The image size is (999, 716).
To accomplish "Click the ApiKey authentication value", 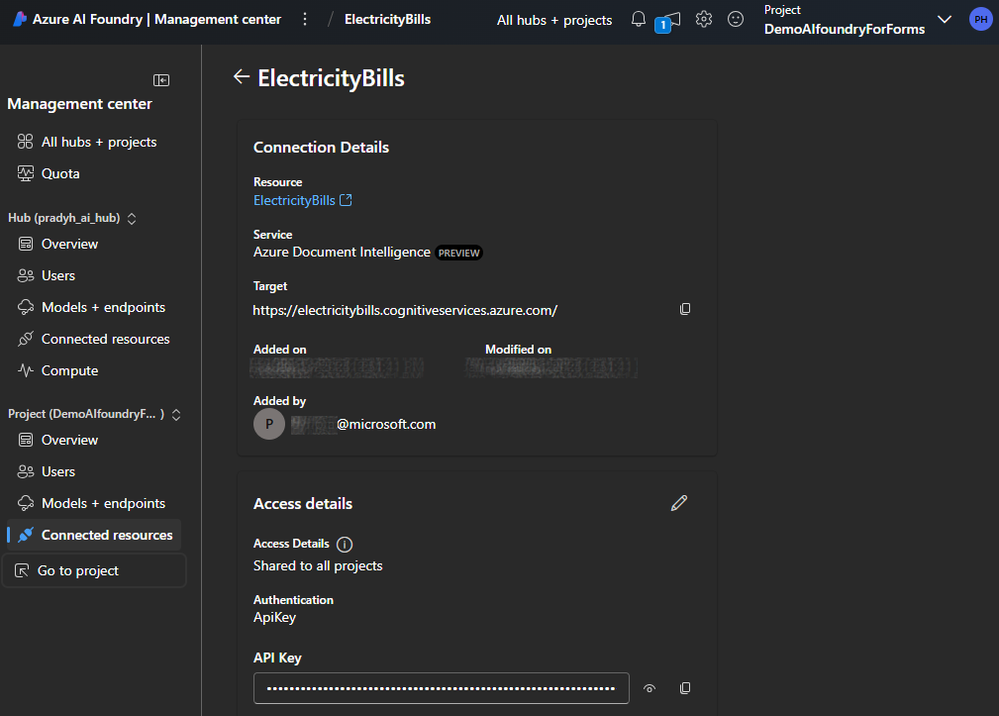I will click(275, 617).
